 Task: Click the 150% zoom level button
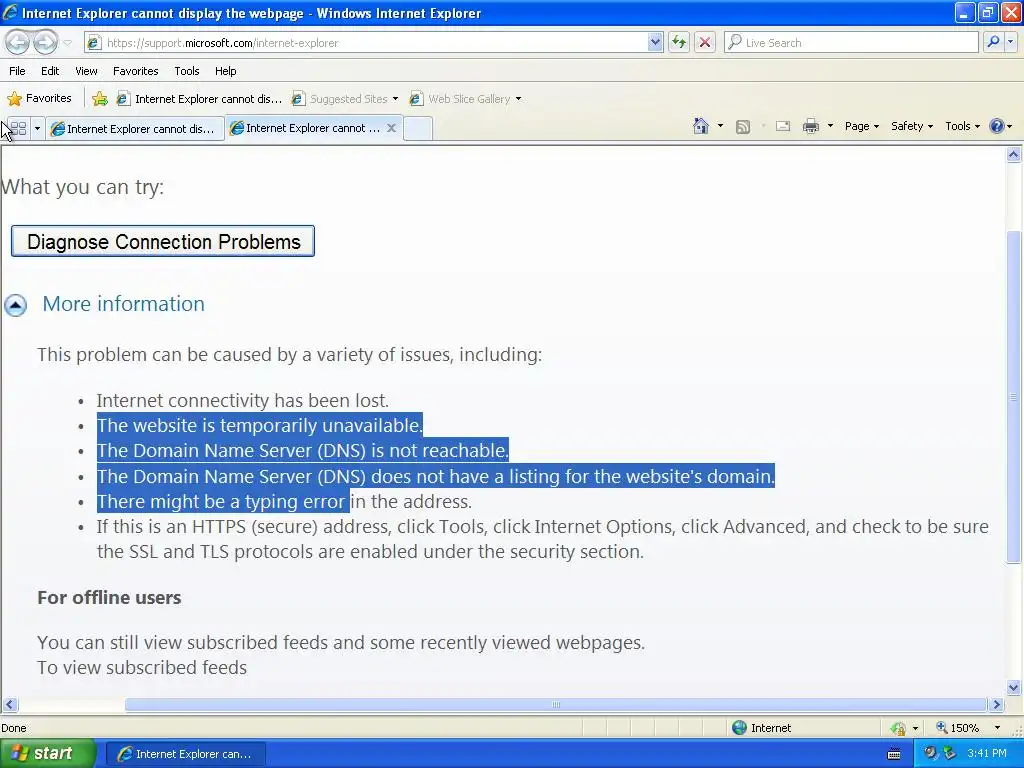[957, 728]
